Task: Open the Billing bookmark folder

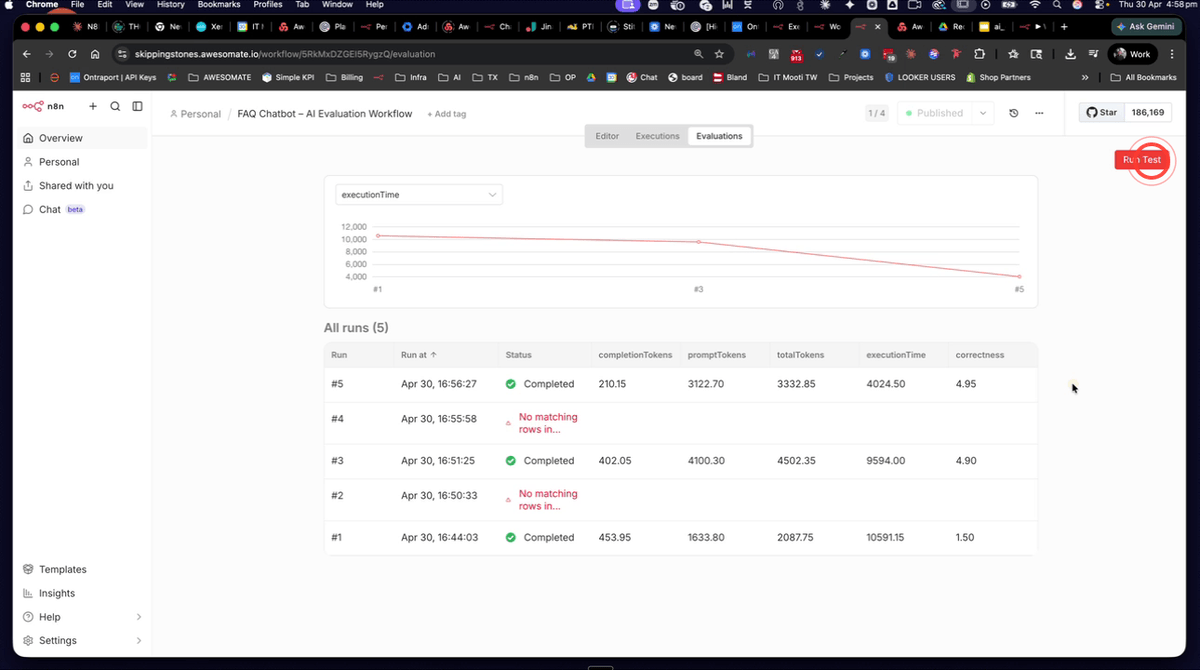Action: (x=343, y=77)
